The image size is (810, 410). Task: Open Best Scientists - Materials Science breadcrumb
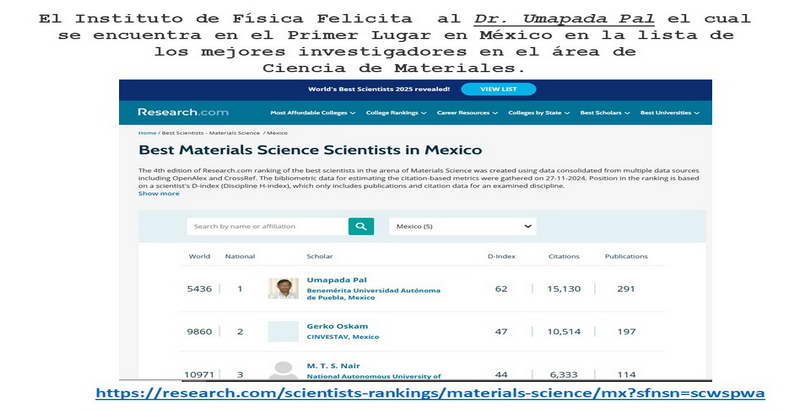pyautogui.click(x=210, y=133)
